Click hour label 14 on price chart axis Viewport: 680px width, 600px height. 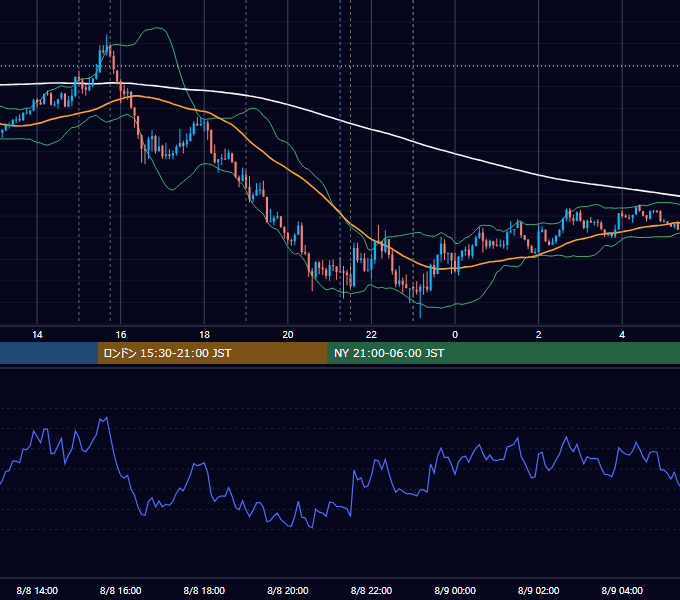point(37,335)
